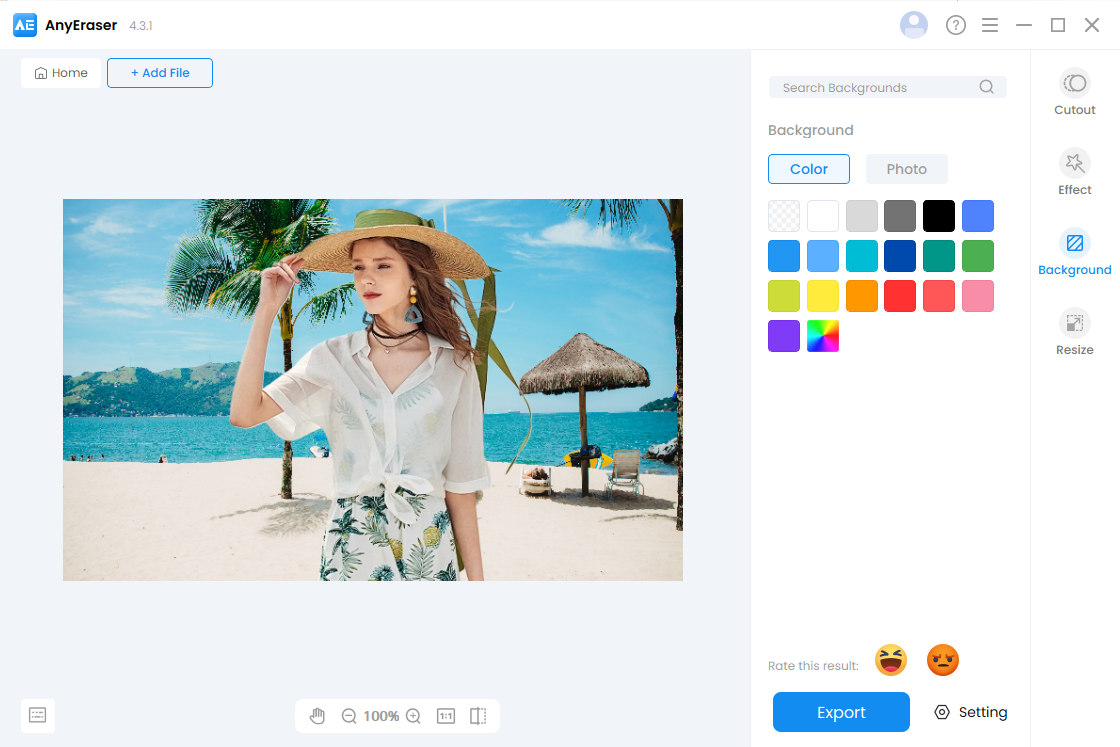Click the AnyEraser logo icon
Image resolution: width=1120 pixels, height=747 pixels.
tap(25, 25)
